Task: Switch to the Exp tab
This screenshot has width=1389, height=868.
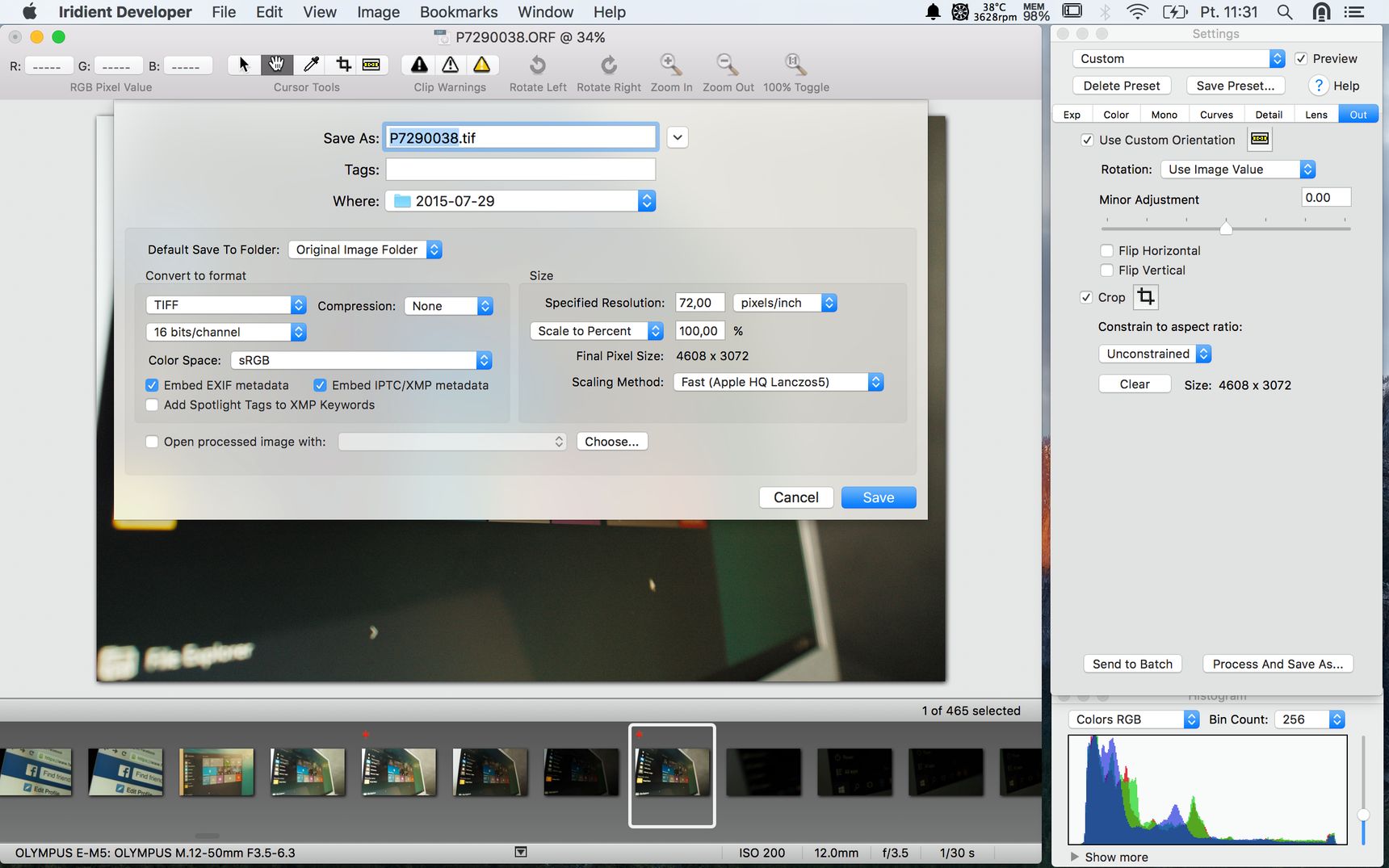Action: click(x=1072, y=115)
